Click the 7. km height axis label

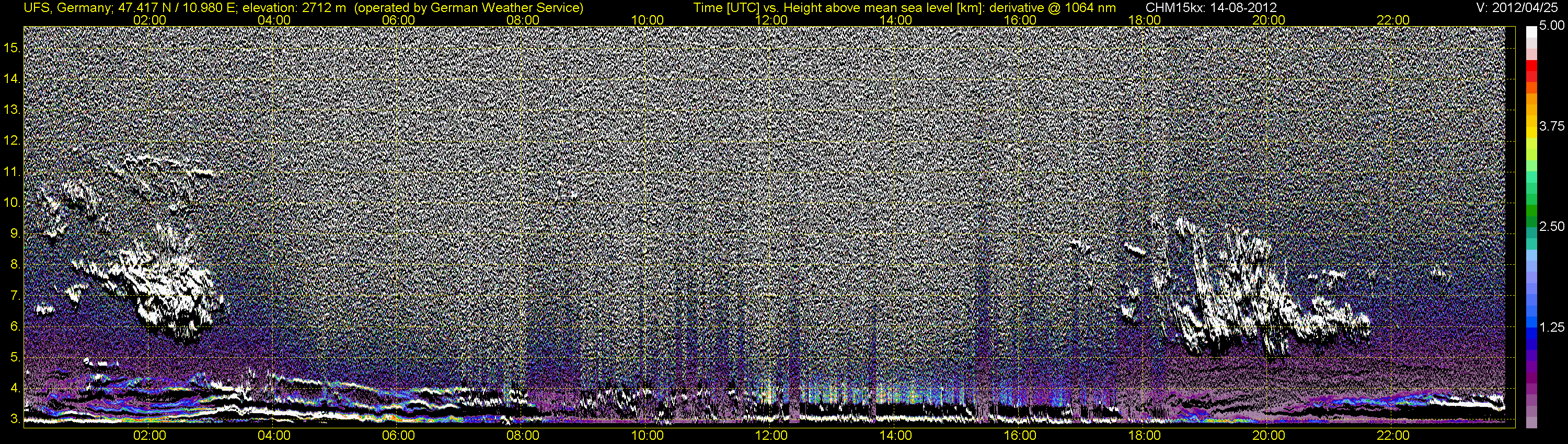(15, 296)
